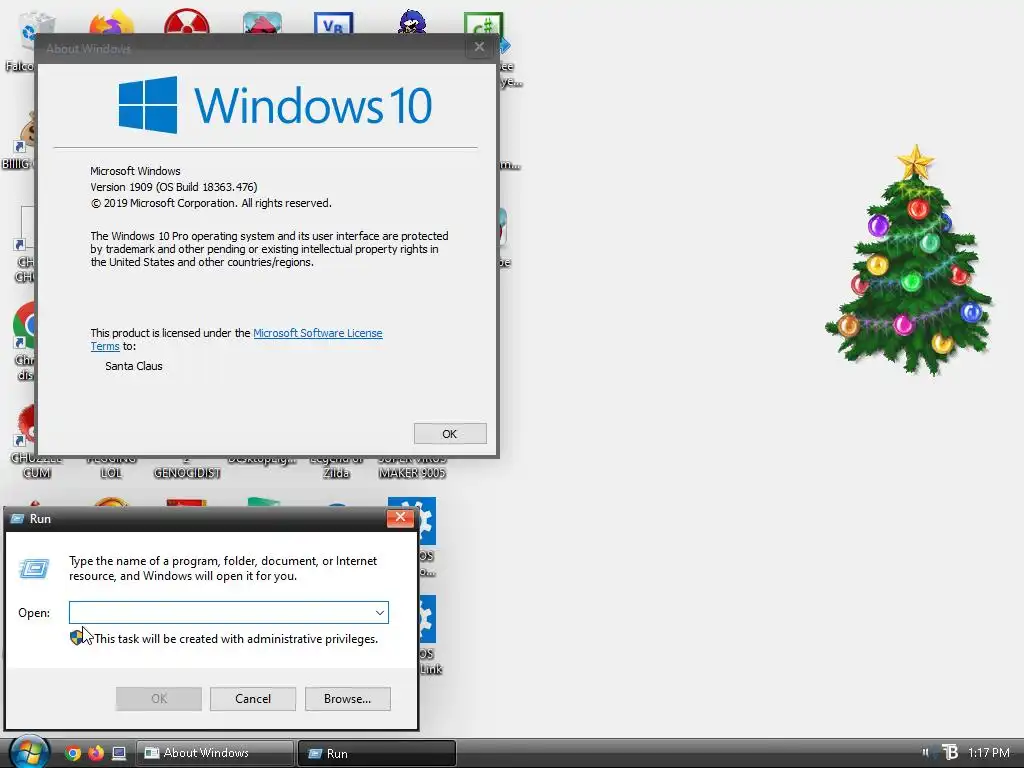This screenshot has height=768, width=1024.
Task: Expand the Run dialog Open dropdown arrow
Action: tap(379, 613)
